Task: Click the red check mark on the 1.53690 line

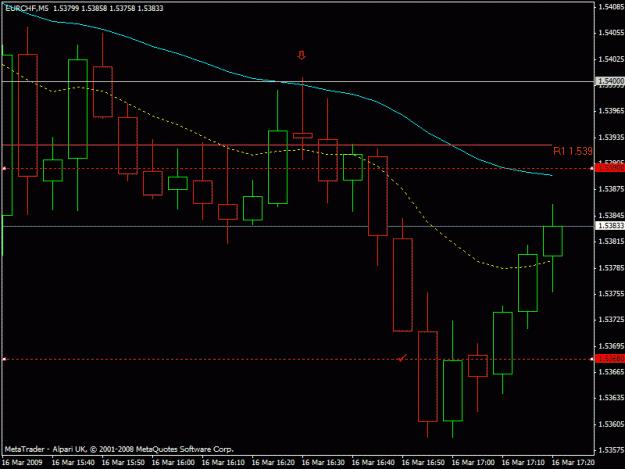Action: pos(402,358)
